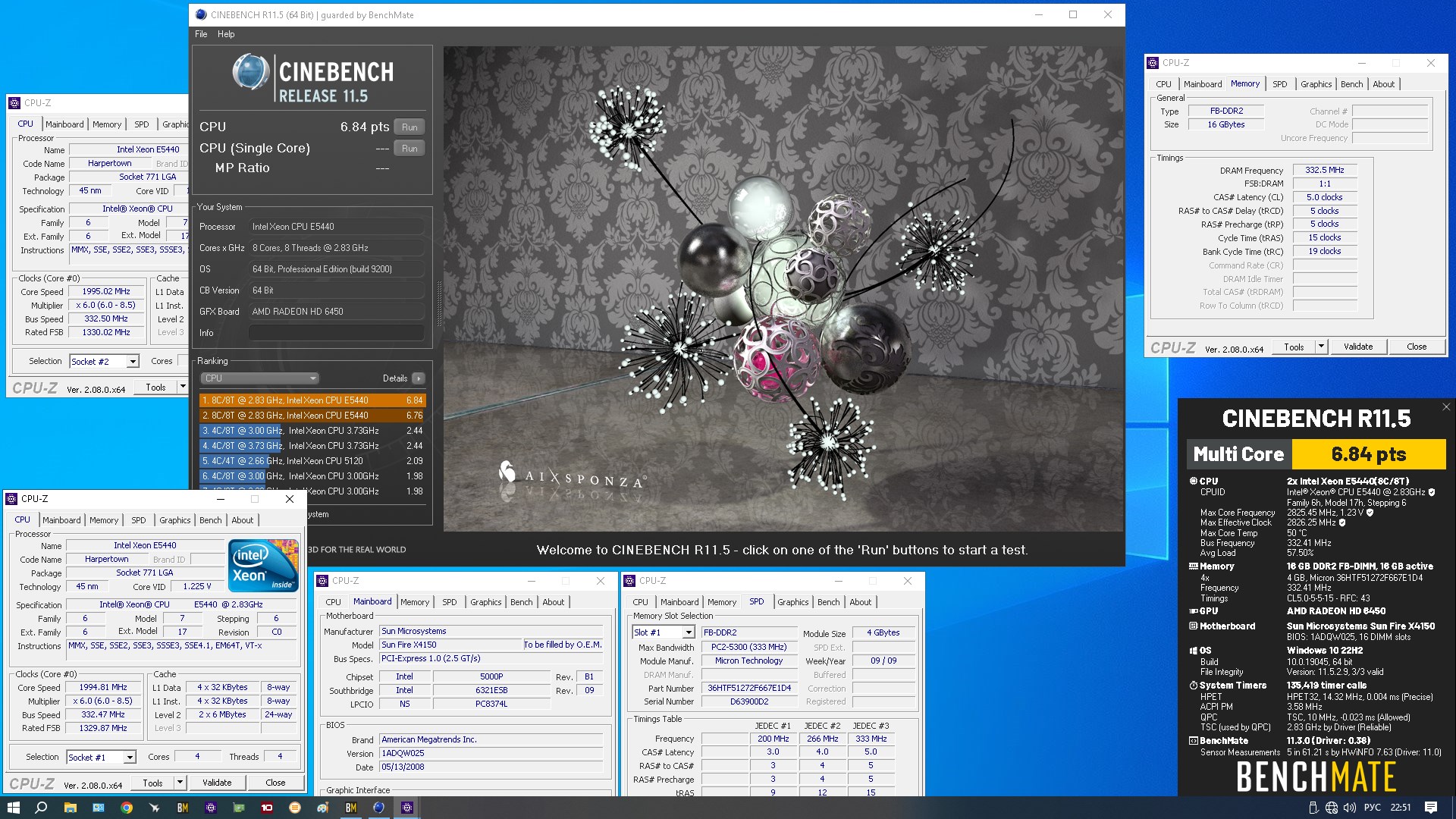Click Part Number 36HTF51272F667E1D4 field
This screenshot has width=1456, height=819.
pos(749,689)
